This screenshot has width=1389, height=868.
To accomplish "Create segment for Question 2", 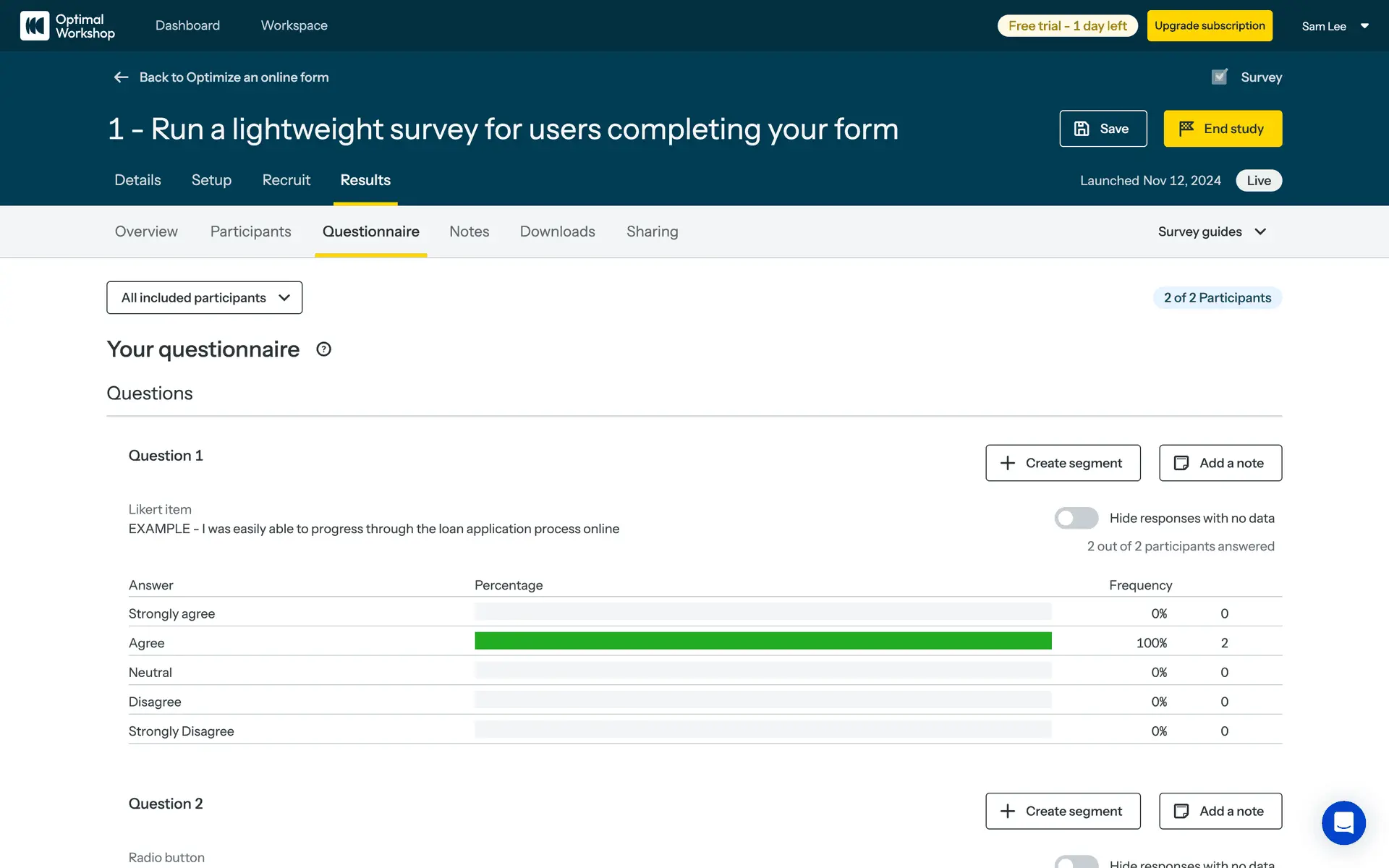I will tap(1062, 811).
